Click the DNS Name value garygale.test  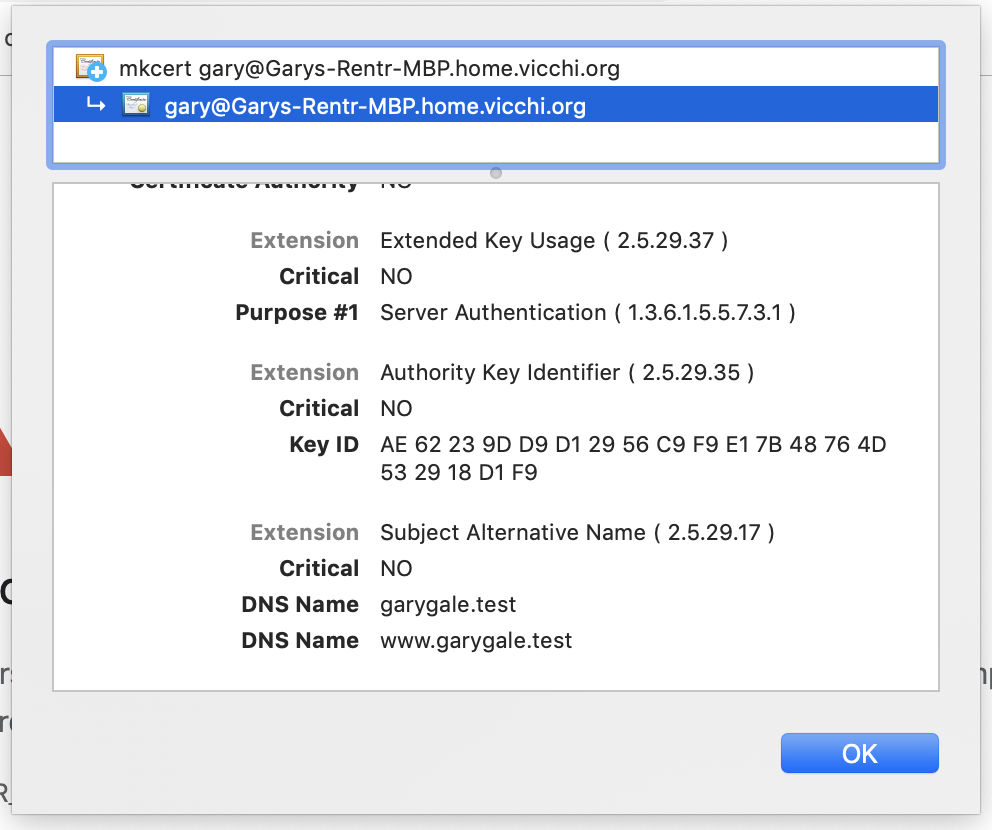pos(448,605)
